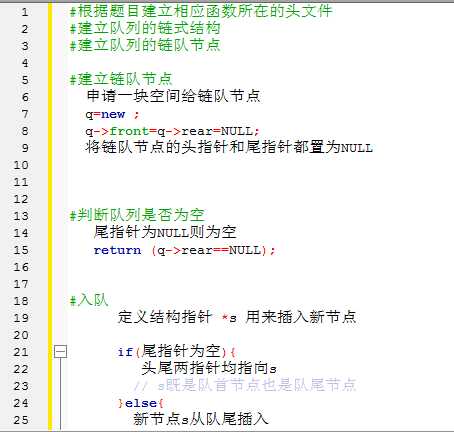This screenshot has width=454, height=432.
Task: Click text '头尾两指针均指向s'
Action: pyautogui.click(x=209, y=368)
